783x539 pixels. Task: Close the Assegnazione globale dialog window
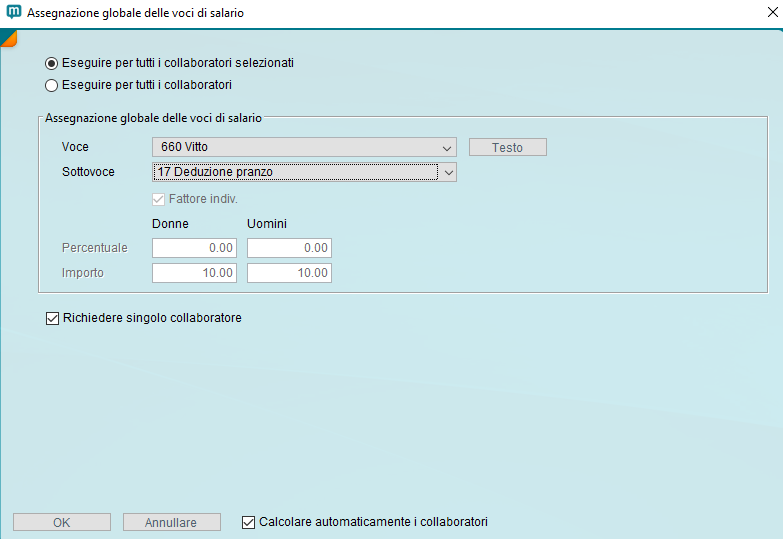pyautogui.click(x=772, y=12)
